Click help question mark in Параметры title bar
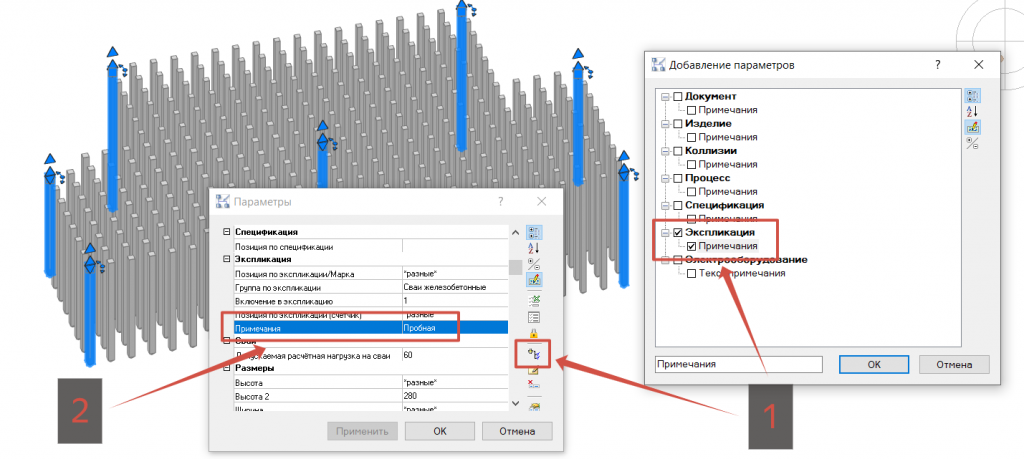 click(x=500, y=202)
